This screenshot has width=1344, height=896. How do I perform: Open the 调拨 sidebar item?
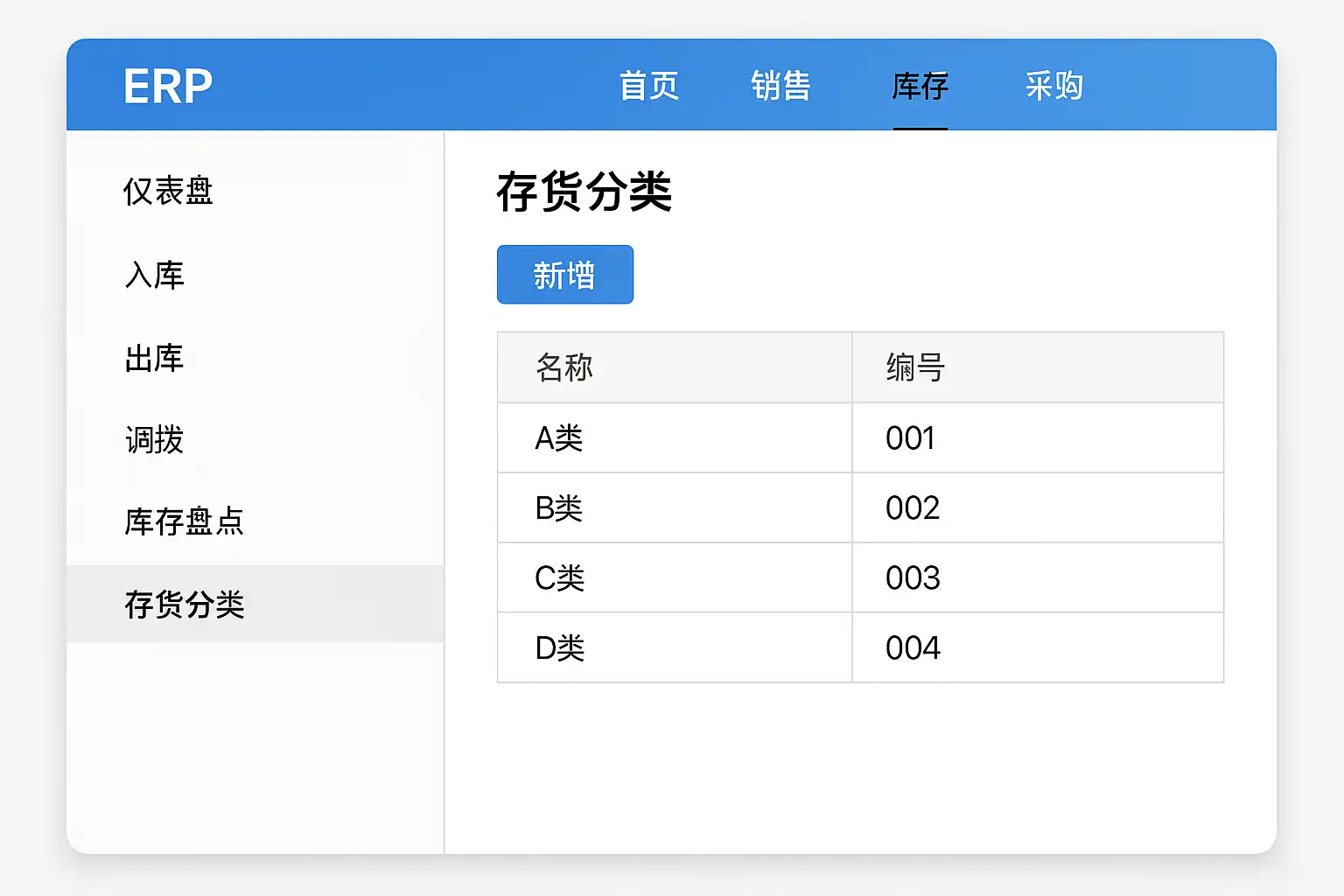(155, 440)
